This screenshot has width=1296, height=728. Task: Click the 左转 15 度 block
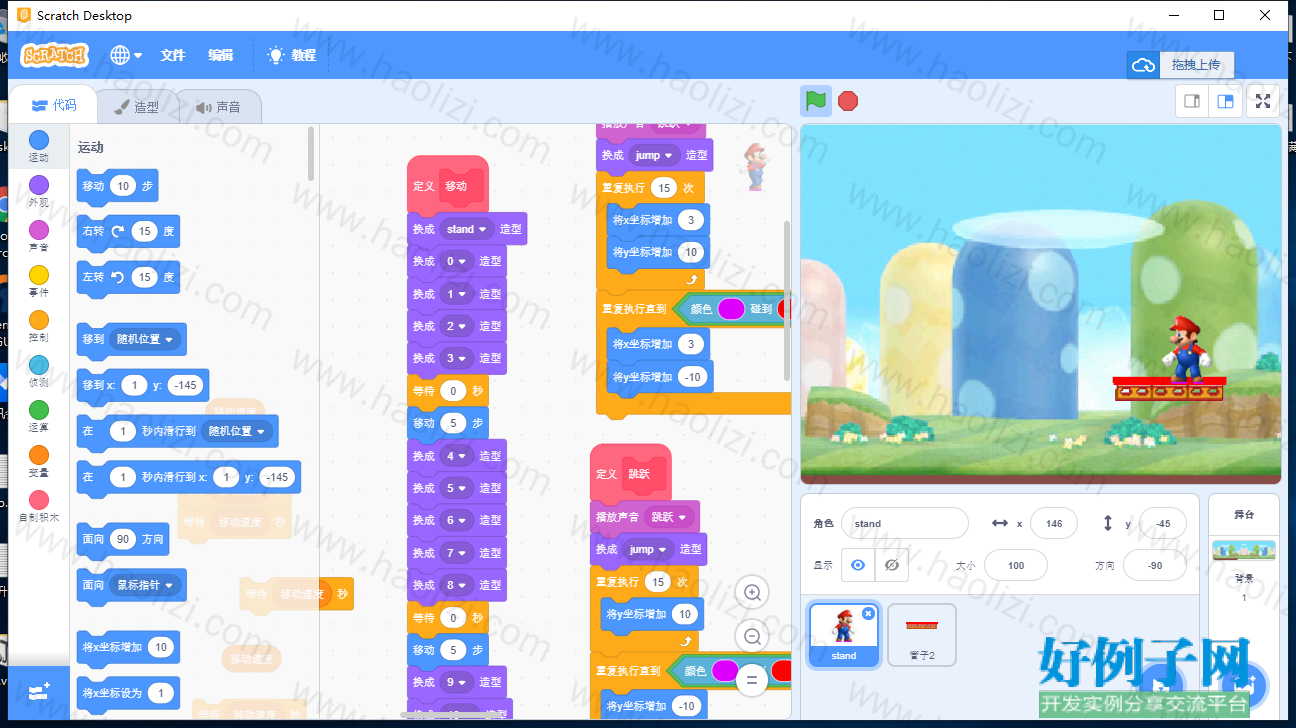pyautogui.click(x=128, y=277)
